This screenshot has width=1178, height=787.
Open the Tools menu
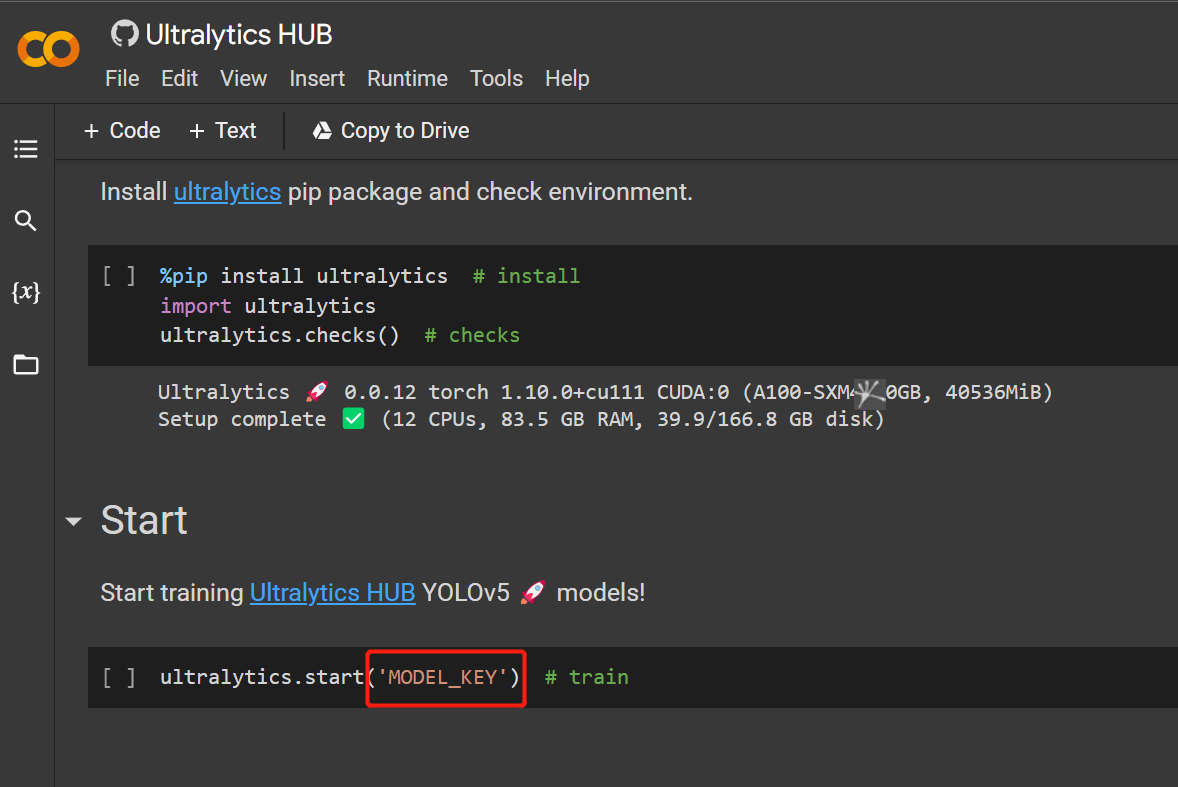[x=496, y=78]
